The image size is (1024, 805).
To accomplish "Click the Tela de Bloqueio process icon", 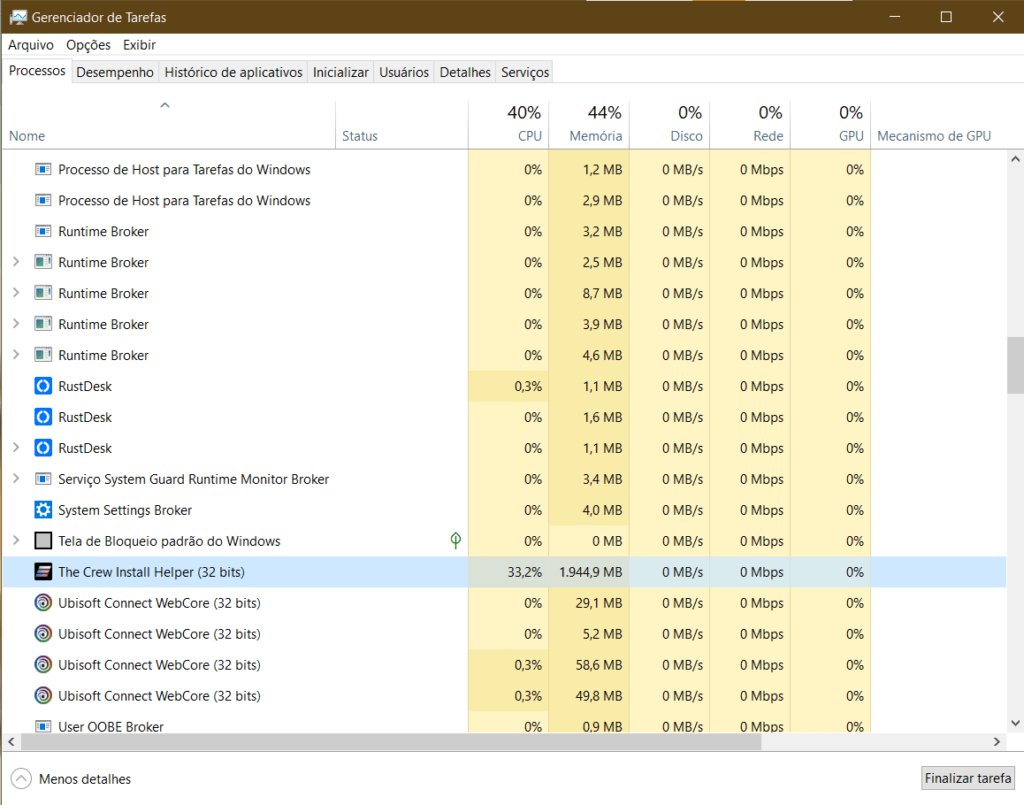I will pyautogui.click(x=43, y=541).
